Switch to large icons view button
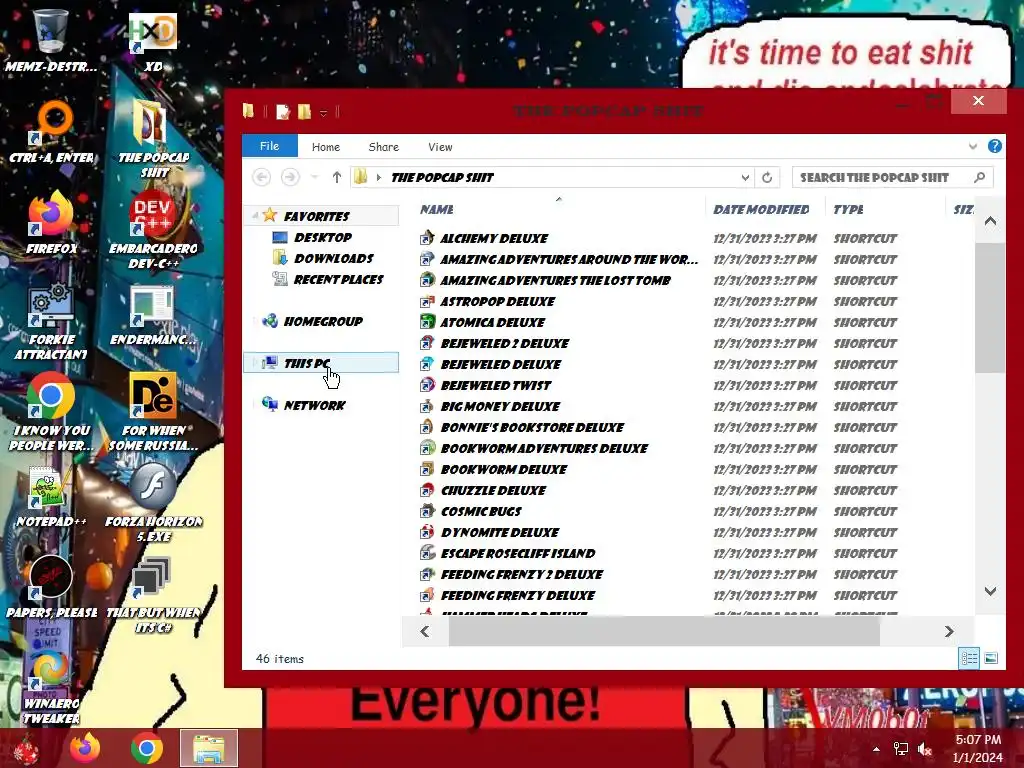 (x=991, y=658)
